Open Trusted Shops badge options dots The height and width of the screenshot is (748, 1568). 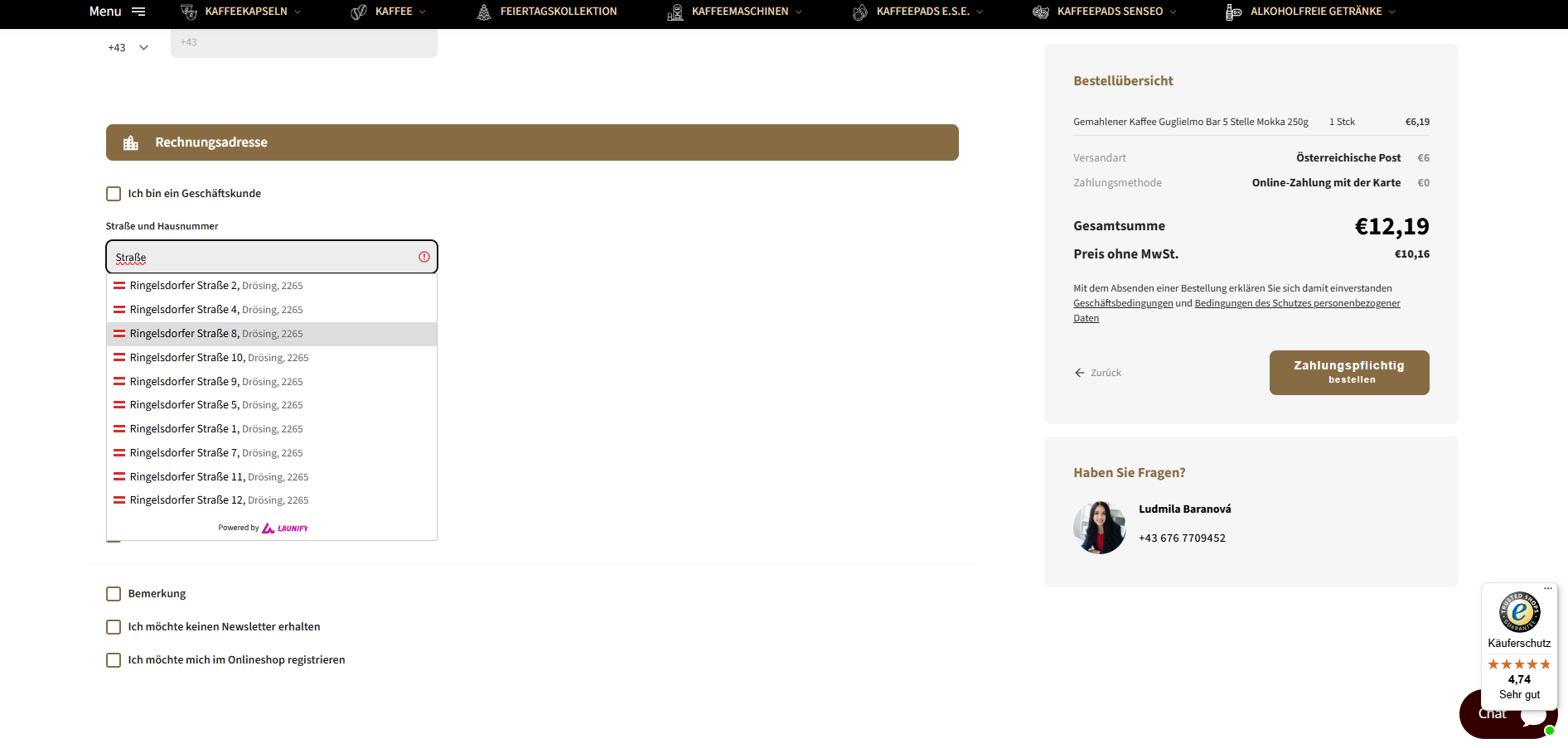[x=1548, y=589]
